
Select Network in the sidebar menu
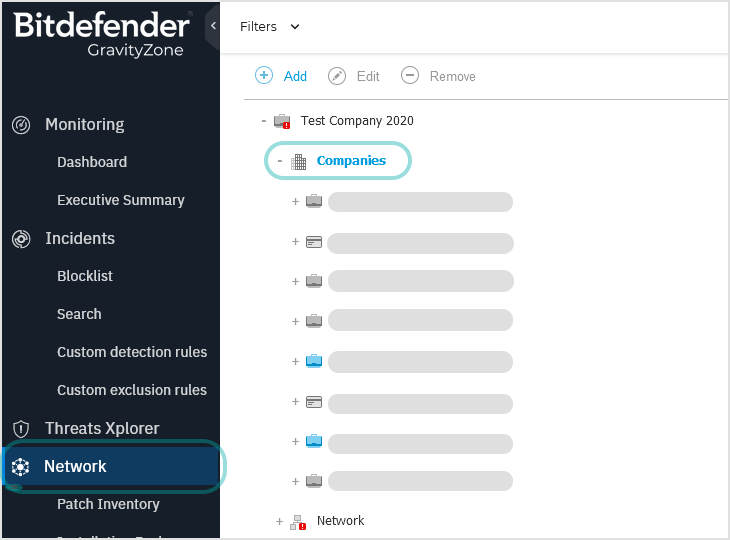(x=111, y=466)
